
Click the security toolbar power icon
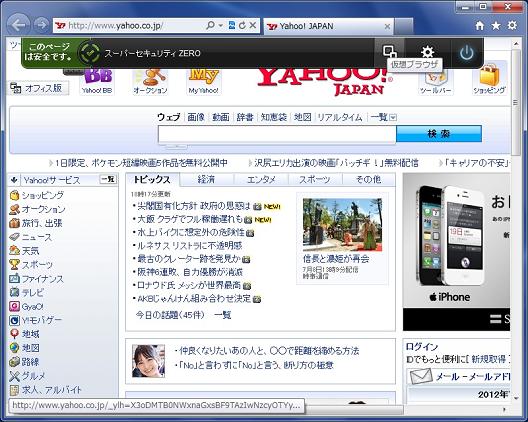coord(467,53)
